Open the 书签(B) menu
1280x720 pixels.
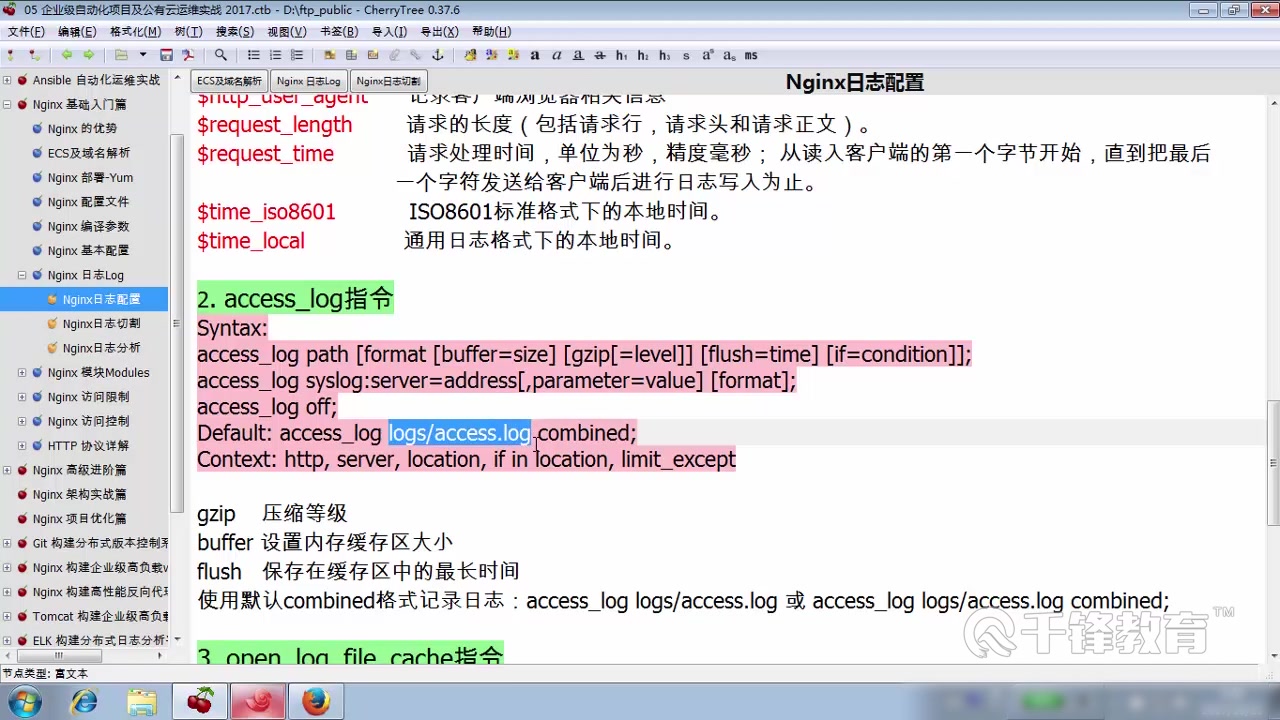(339, 32)
